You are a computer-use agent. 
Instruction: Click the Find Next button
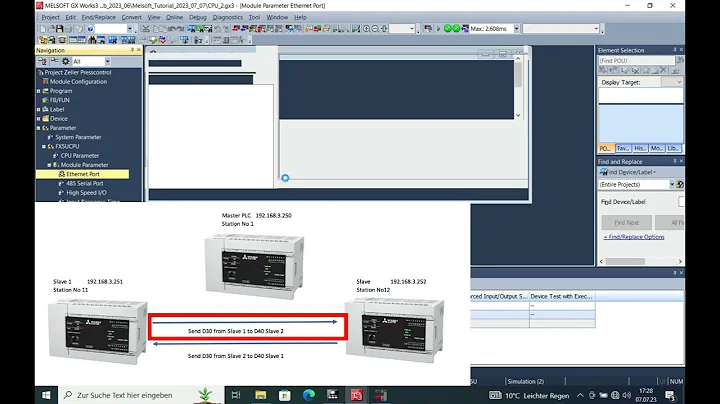click(626, 222)
